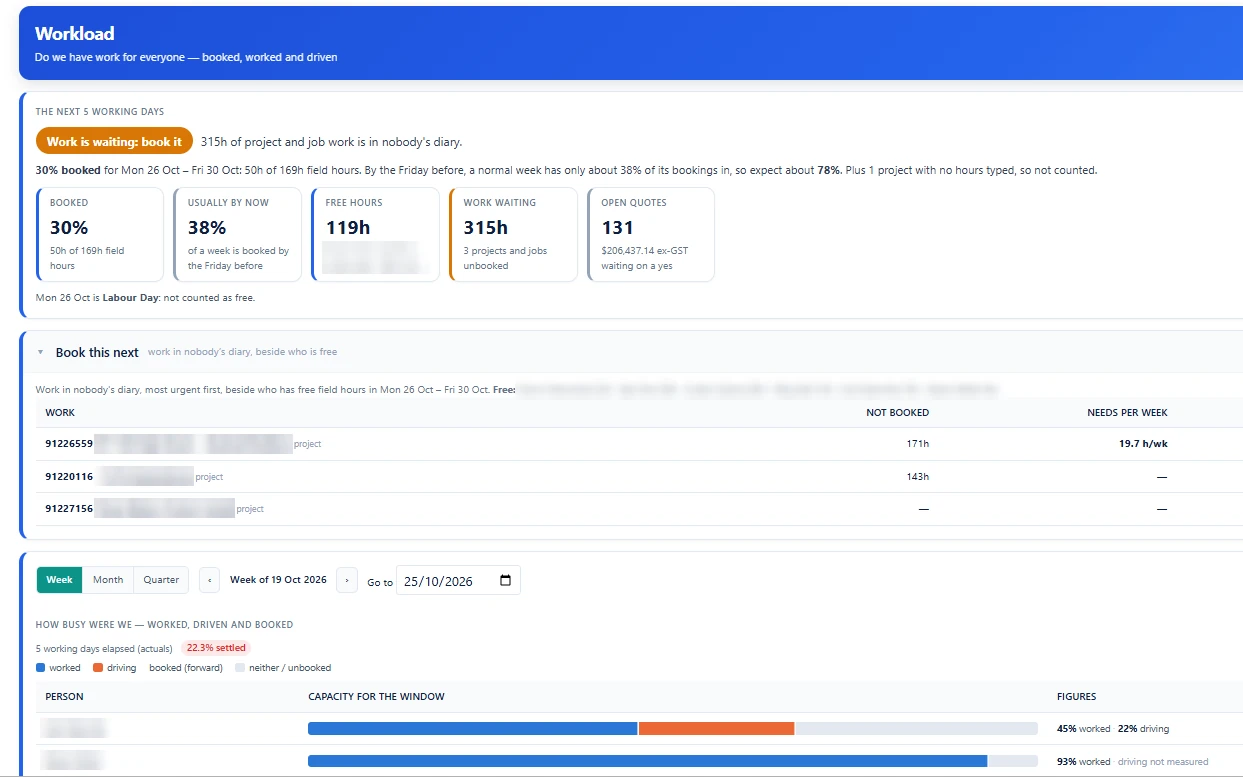Click the 'Week of 19 Oct 2026' label

[278, 580]
